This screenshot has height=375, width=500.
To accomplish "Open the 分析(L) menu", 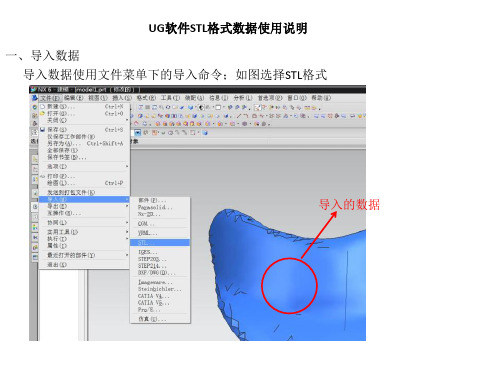I will 243,98.
